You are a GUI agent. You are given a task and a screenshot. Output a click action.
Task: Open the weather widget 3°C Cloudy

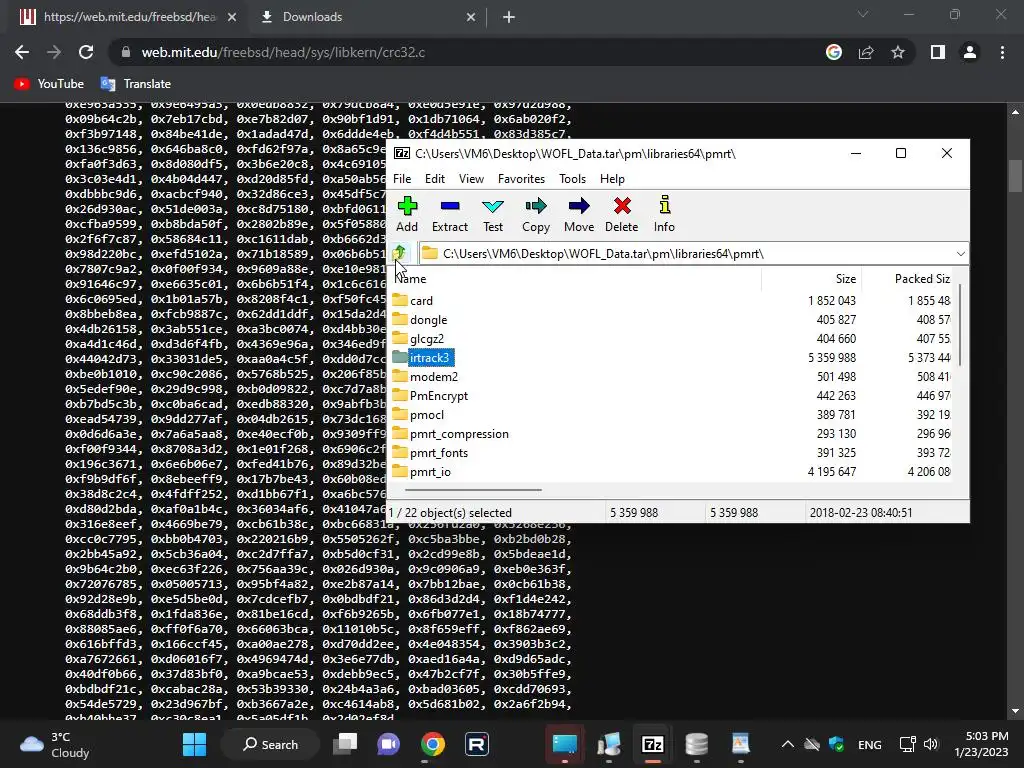(55, 744)
